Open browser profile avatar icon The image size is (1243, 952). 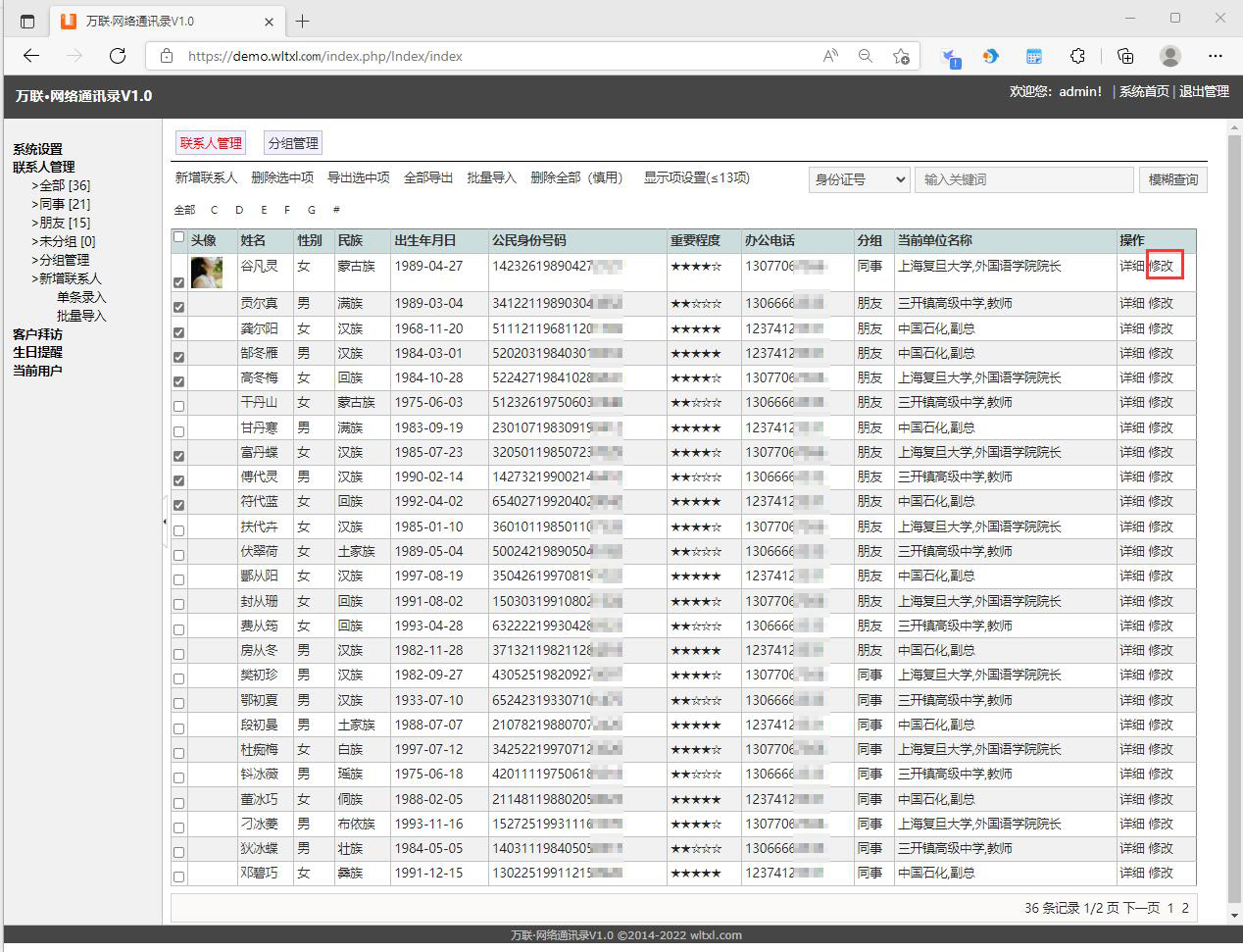[x=1170, y=56]
